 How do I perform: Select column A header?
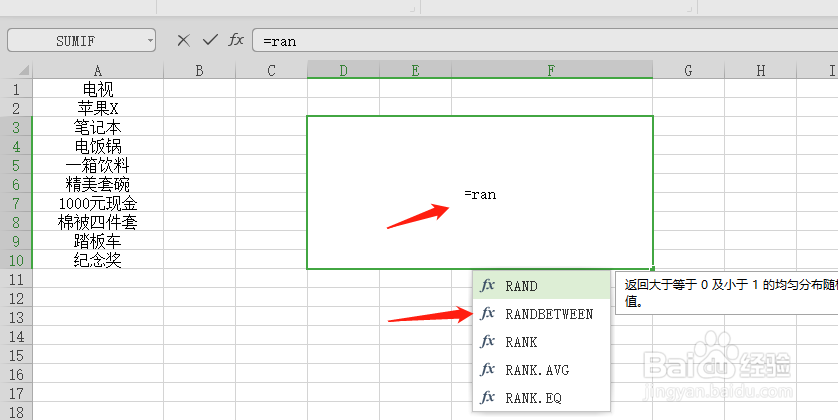[x=98, y=70]
